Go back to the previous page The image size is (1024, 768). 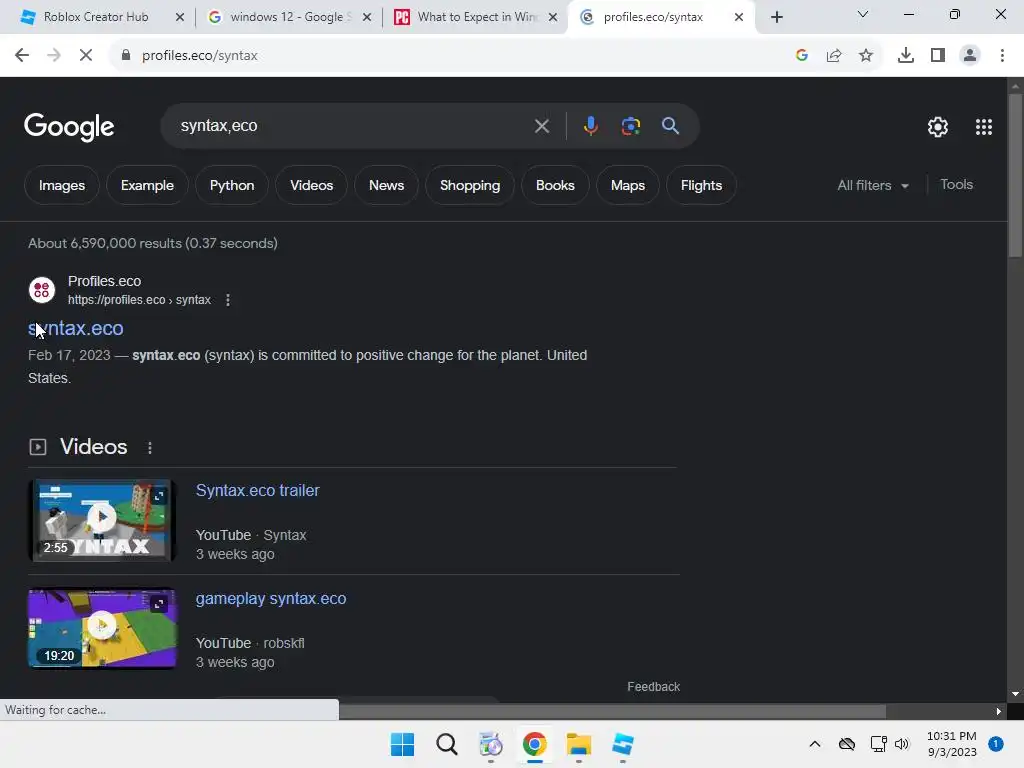click(x=22, y=56)
